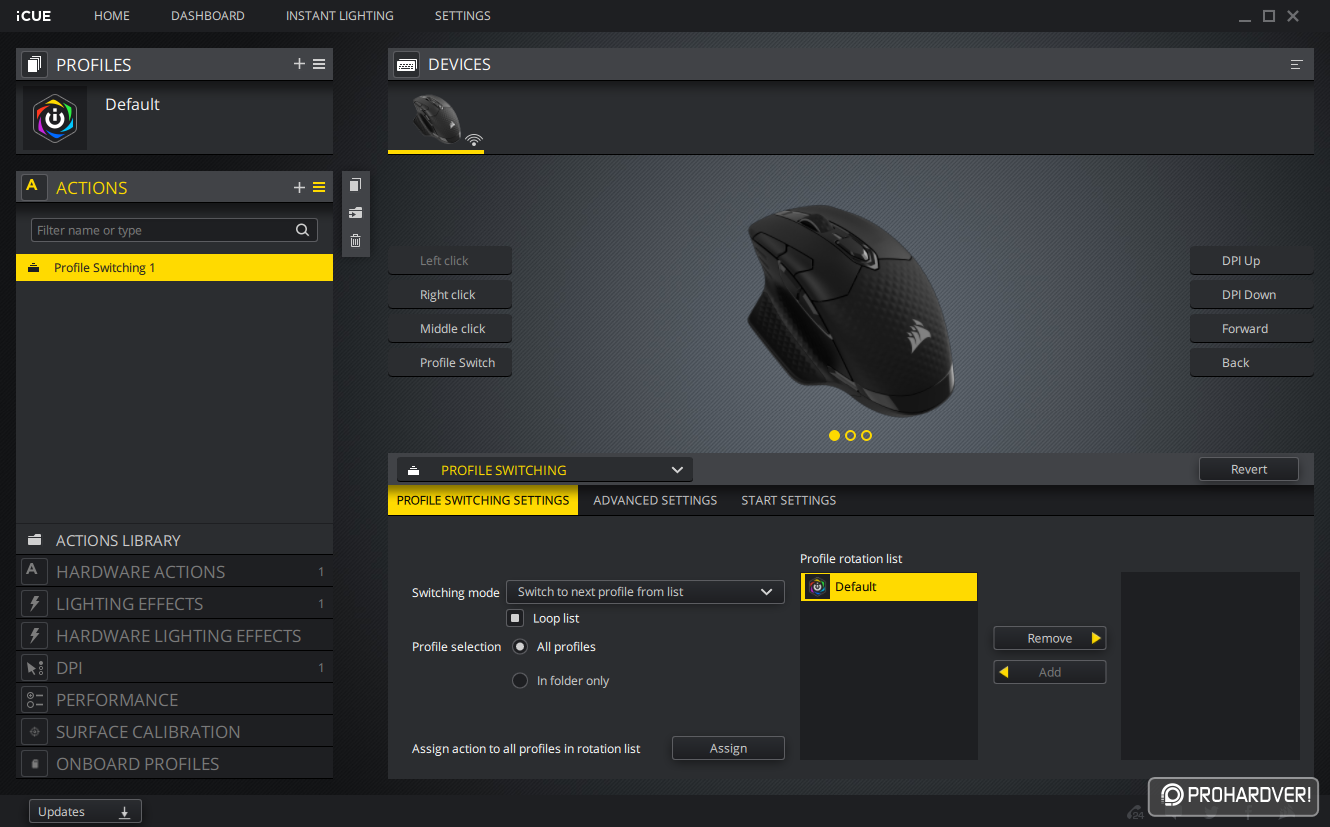Image resolution: width=1330 pixels, height=827 pixels.
Task: Select Default in profile rotation list
Action: (888, 587)
